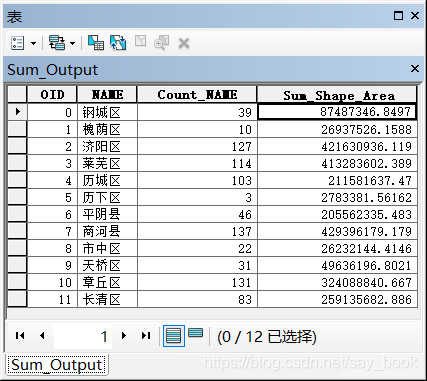This screenshot has height=381, width=427.
Task: Go to the previous record
Action: (x=42, y=335)
